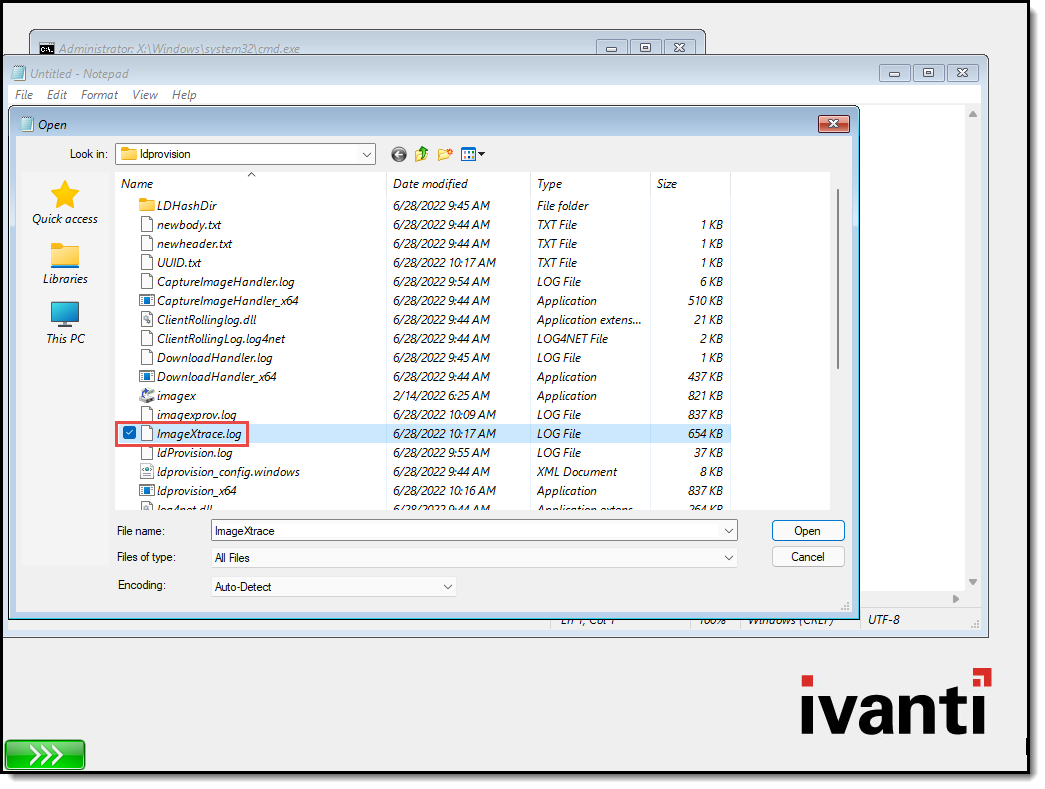This screenshot has height=789, width=1045.
Task: Open the Files of type dropdown
Action: [730, 557]
